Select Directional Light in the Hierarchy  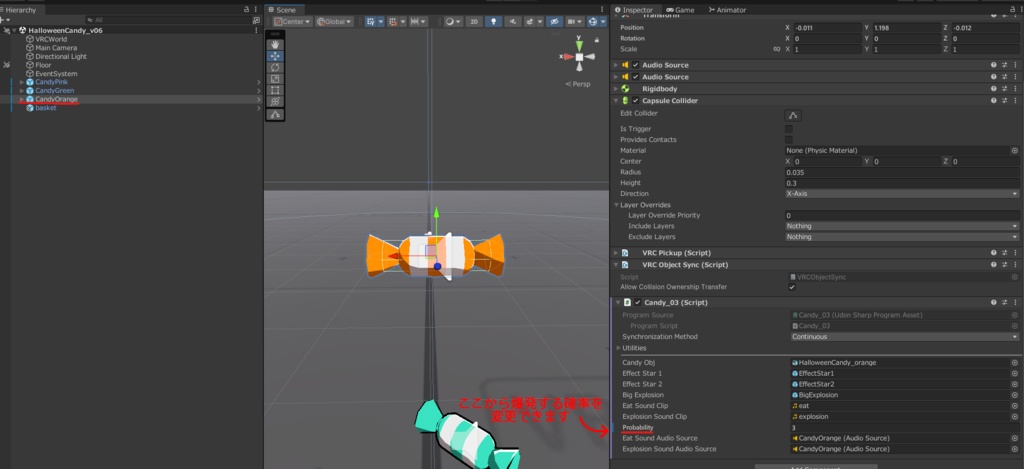pyautogui.click(x=61, y=56)
